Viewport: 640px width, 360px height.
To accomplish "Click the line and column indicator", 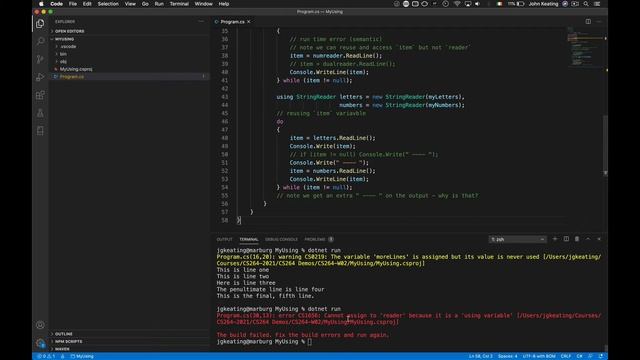I will coord(480,356).
